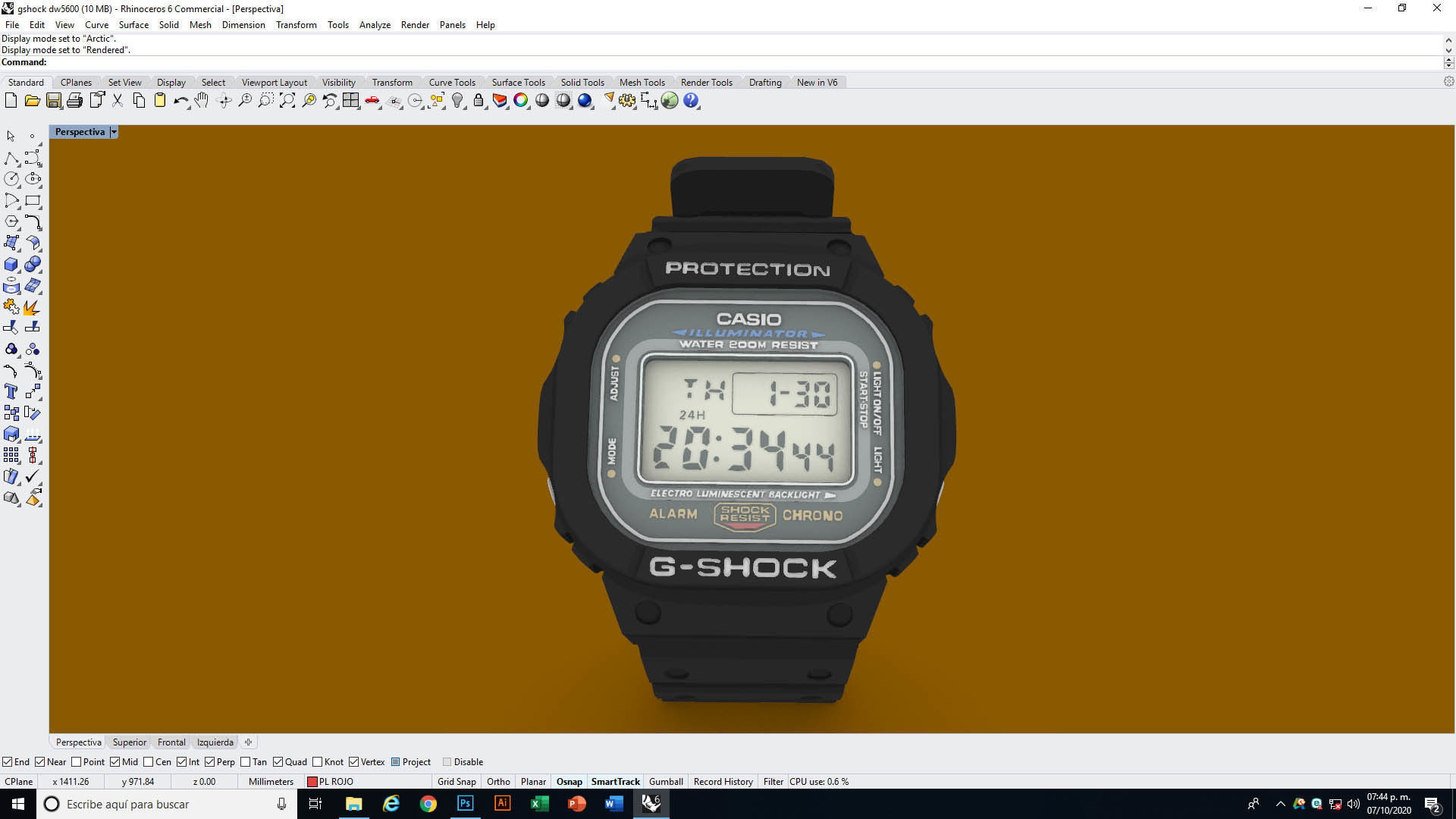Toggle Ortho in the status bar
Viewport: 1456px width, 819px height.
tap(498, 781)
